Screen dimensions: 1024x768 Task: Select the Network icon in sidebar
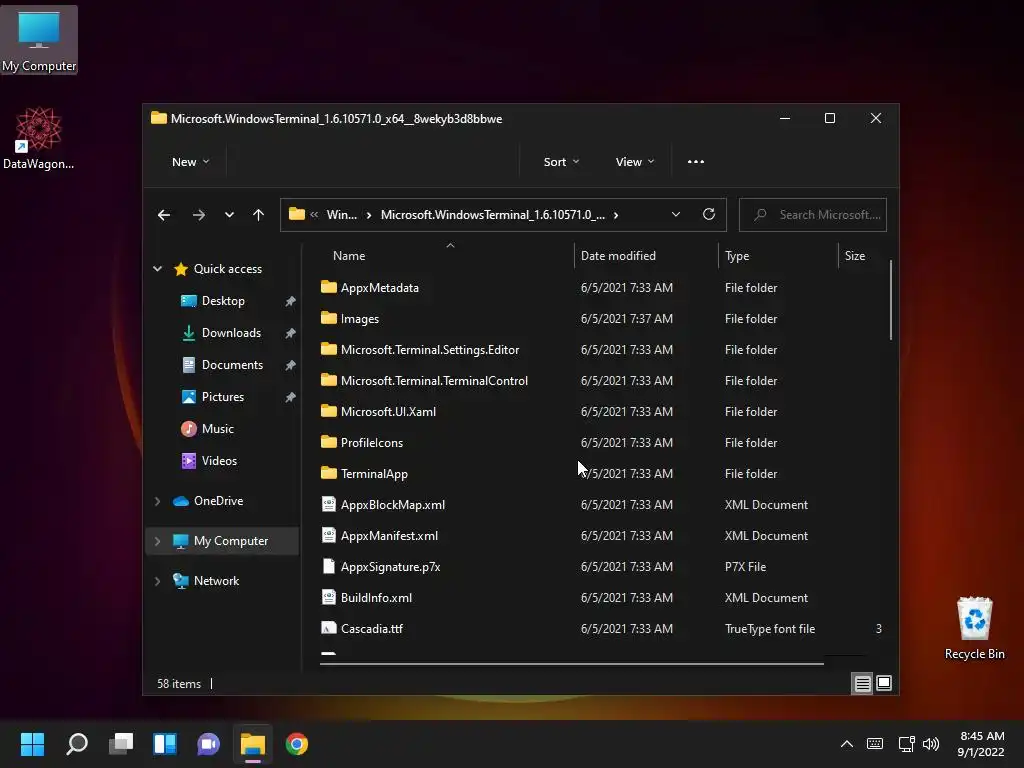(x=181, y=581)
